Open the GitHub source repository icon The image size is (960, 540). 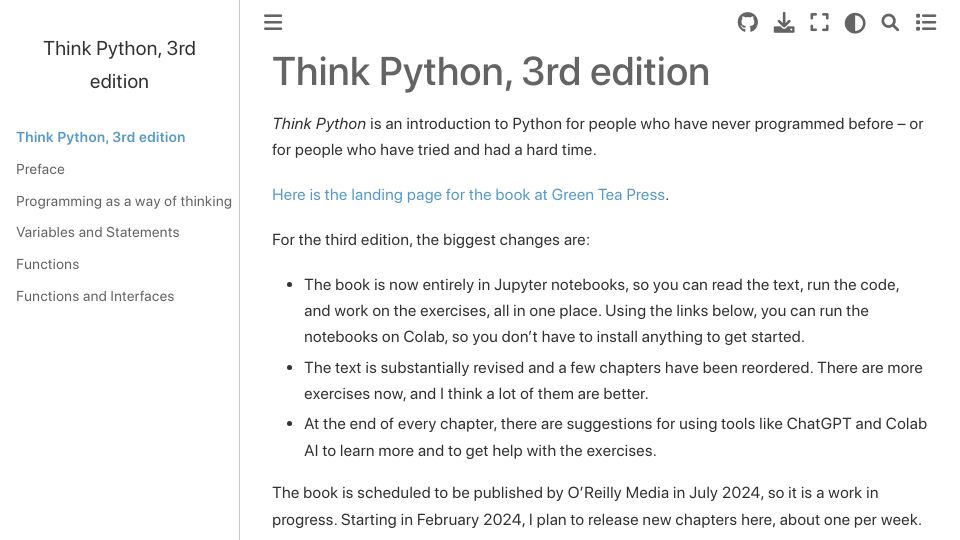tap(748, 23)
